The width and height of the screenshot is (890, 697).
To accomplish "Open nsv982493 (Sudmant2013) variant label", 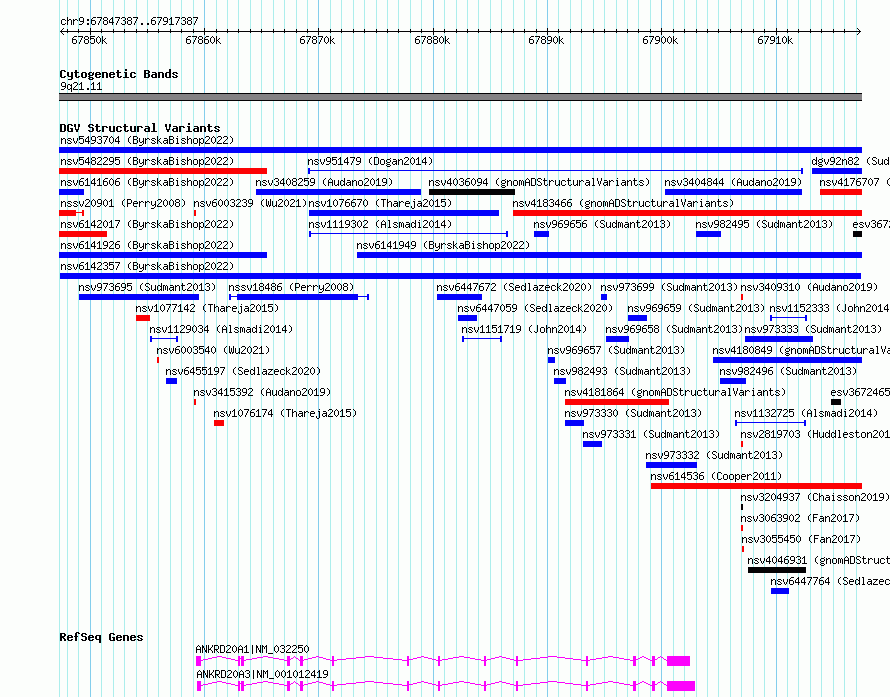I will [x=622, y=371].
